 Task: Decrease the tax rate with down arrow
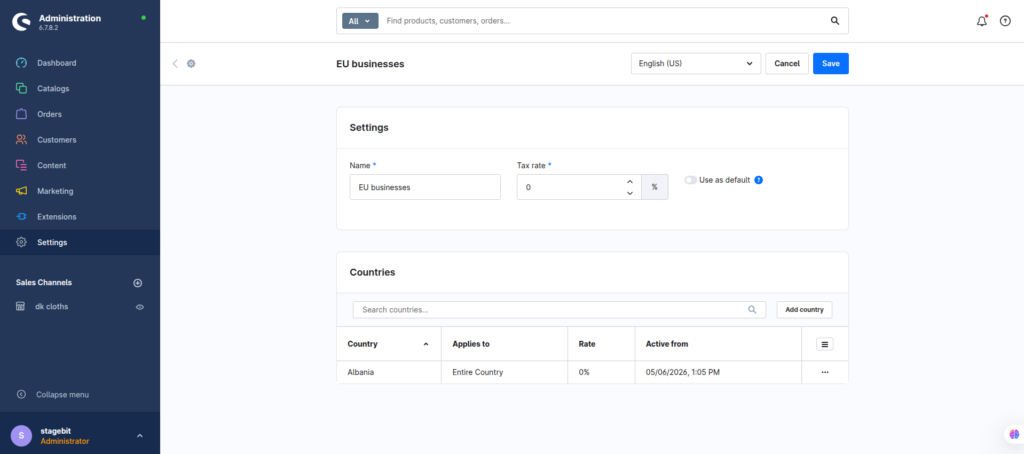coord(630,193)
